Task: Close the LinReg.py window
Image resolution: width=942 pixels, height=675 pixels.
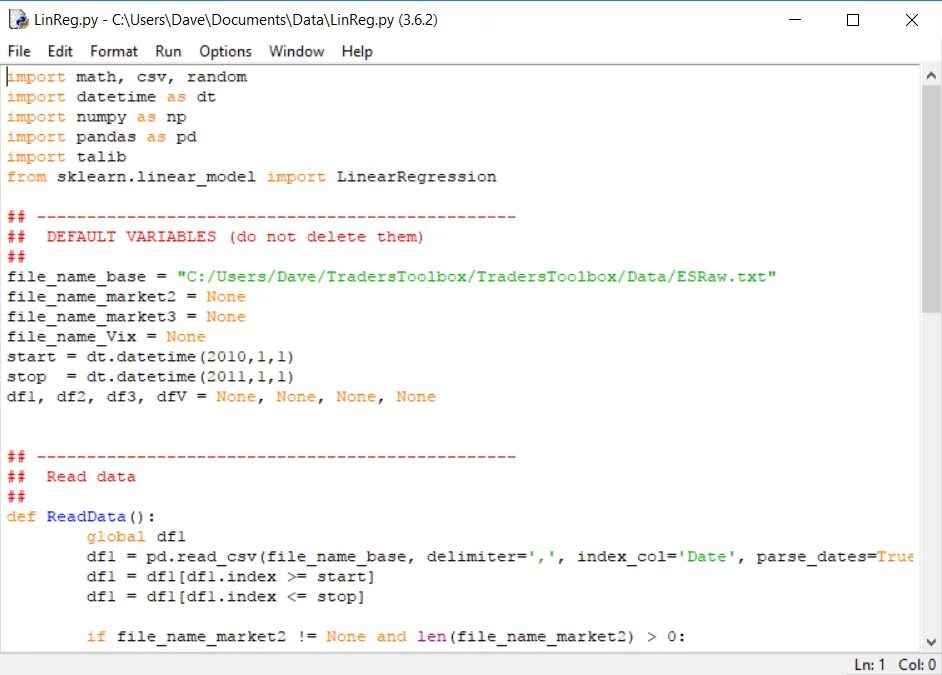Action: (911, 20)
